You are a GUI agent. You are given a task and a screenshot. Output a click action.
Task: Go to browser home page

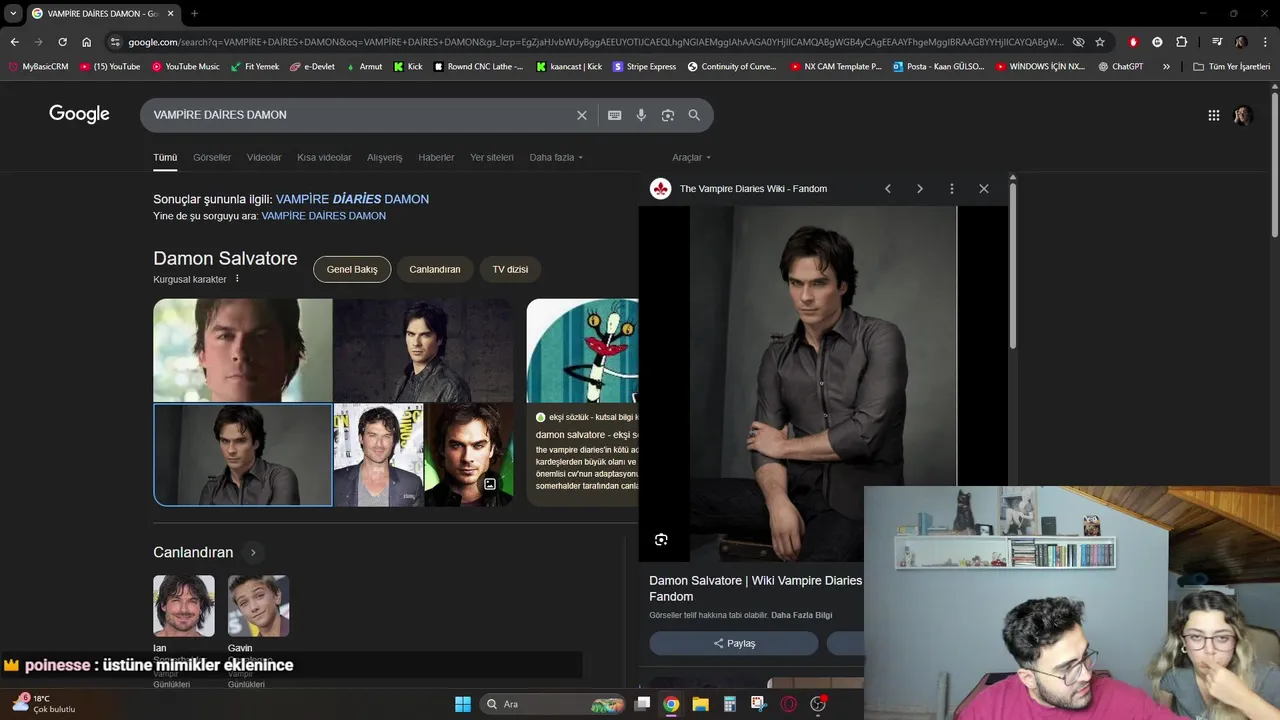87,42
